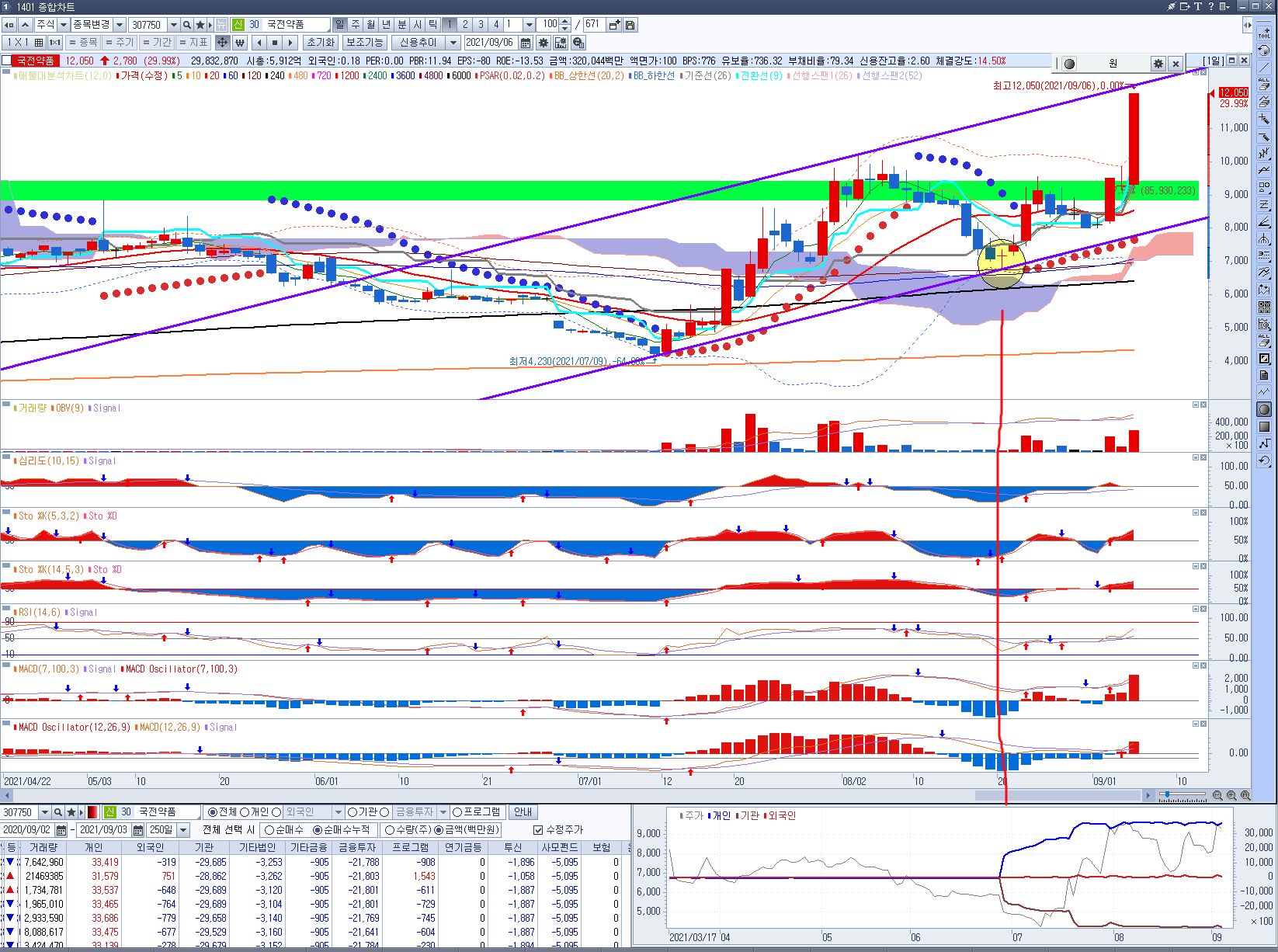Click the TOOL add button in right sidebar
The height and width of the screenshot is (952, 1278).
[1264, 32]
